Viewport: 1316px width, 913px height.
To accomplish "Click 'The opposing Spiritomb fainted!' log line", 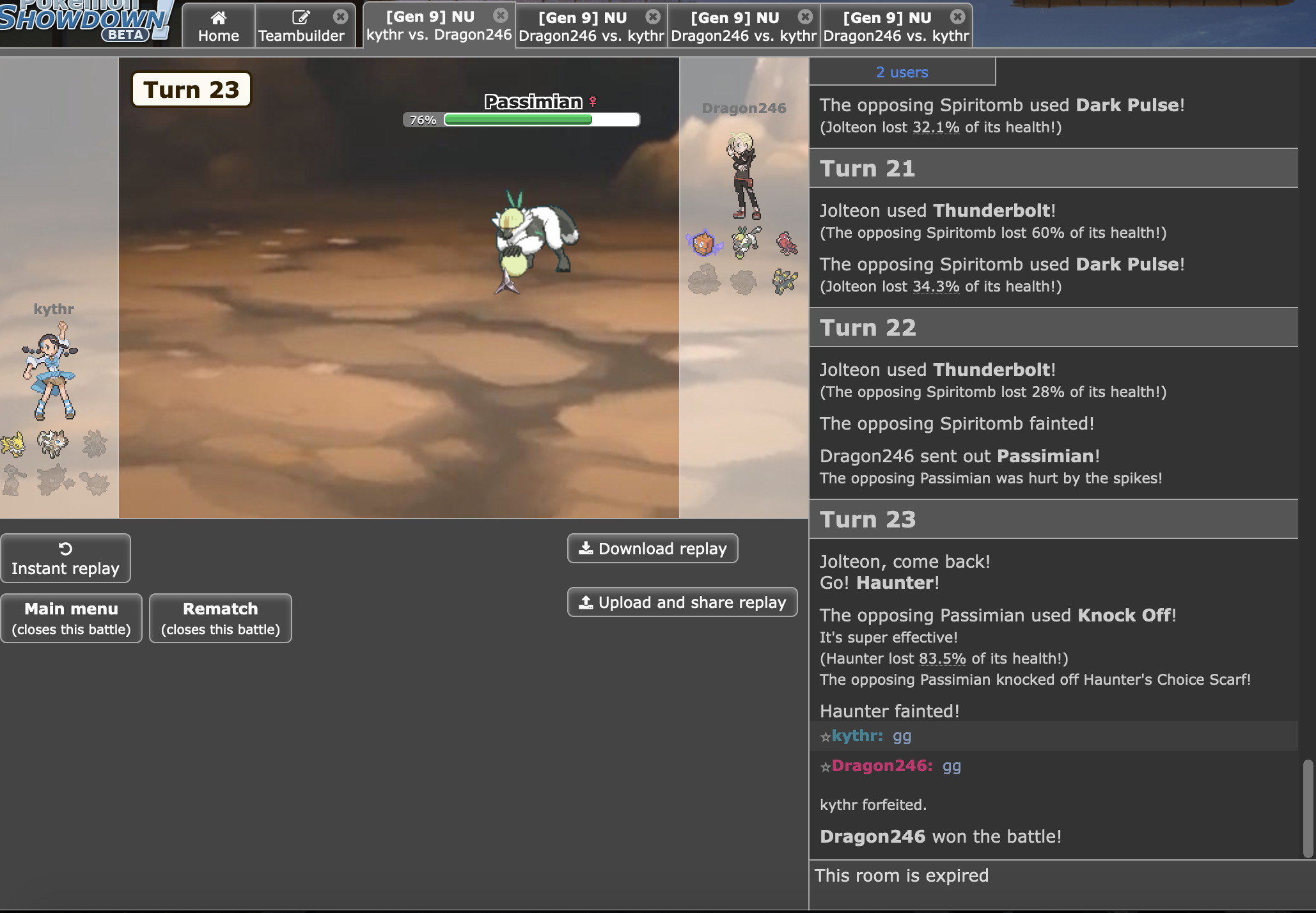I will [x=957, y=423].
